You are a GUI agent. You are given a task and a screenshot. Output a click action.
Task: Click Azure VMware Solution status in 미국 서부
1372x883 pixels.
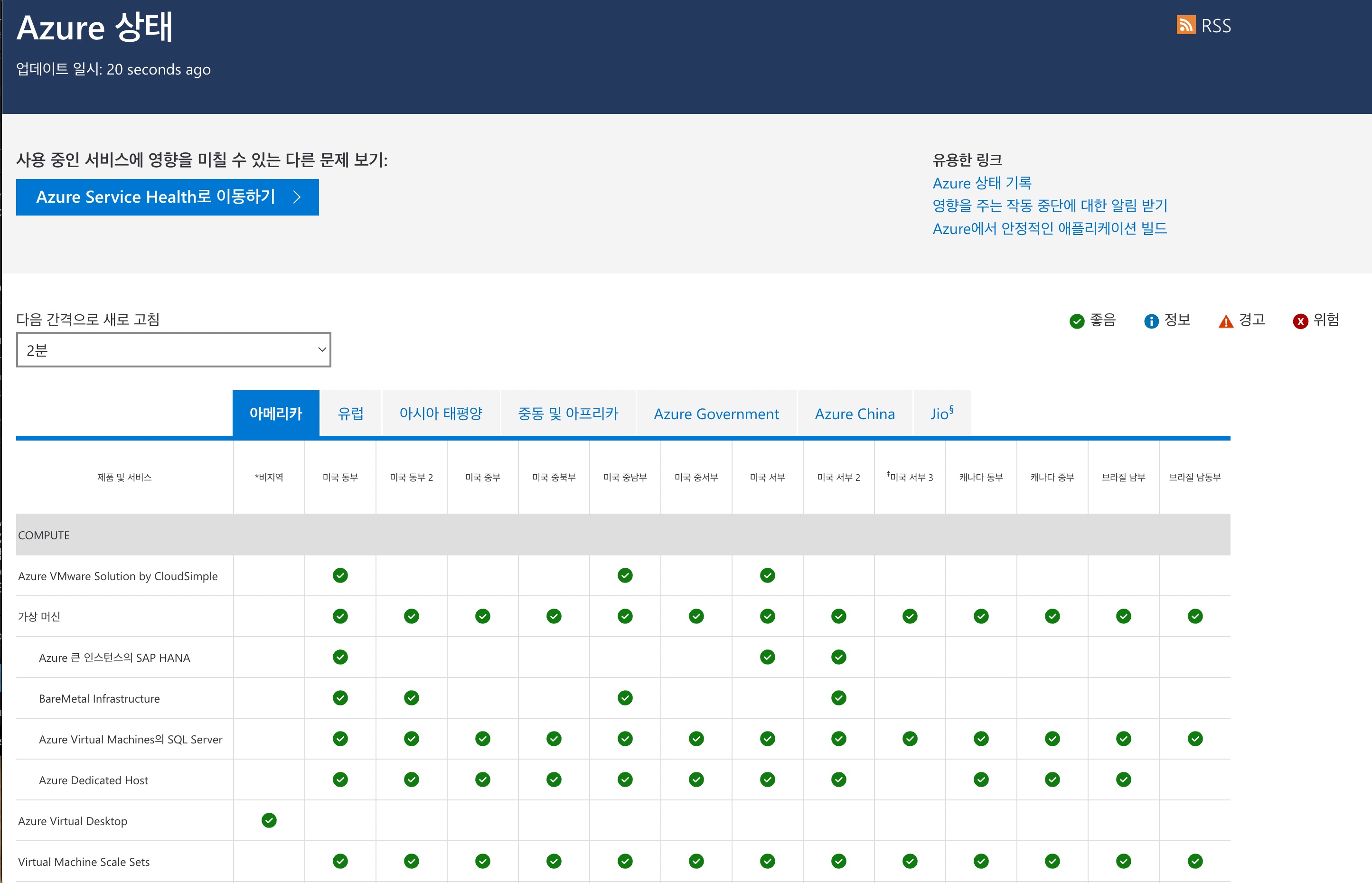pyautogui.click(x=767, y=575)
